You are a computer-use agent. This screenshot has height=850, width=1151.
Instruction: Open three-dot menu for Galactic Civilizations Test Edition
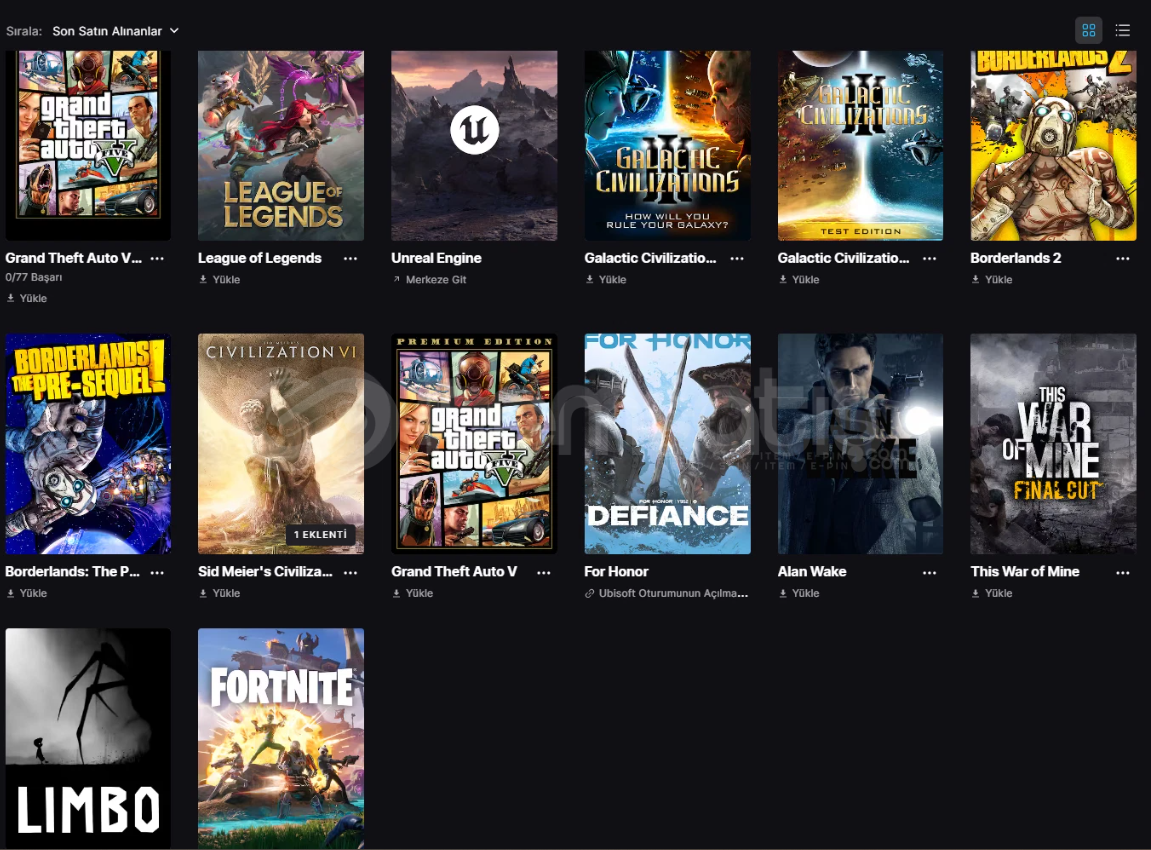coord(929,258)
